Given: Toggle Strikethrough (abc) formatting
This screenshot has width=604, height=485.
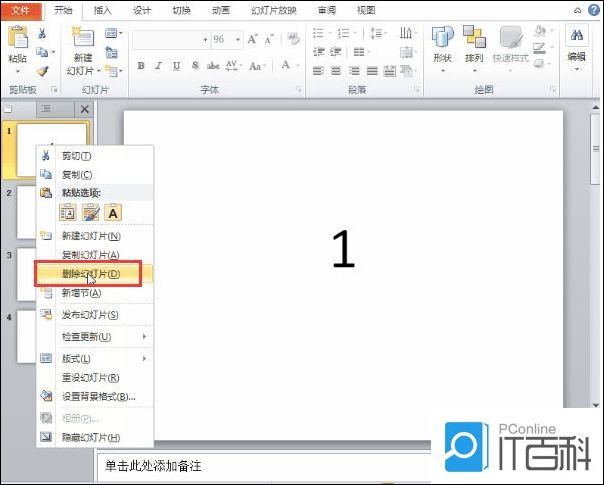Looking at the screenshot, I should pos(213,66).
